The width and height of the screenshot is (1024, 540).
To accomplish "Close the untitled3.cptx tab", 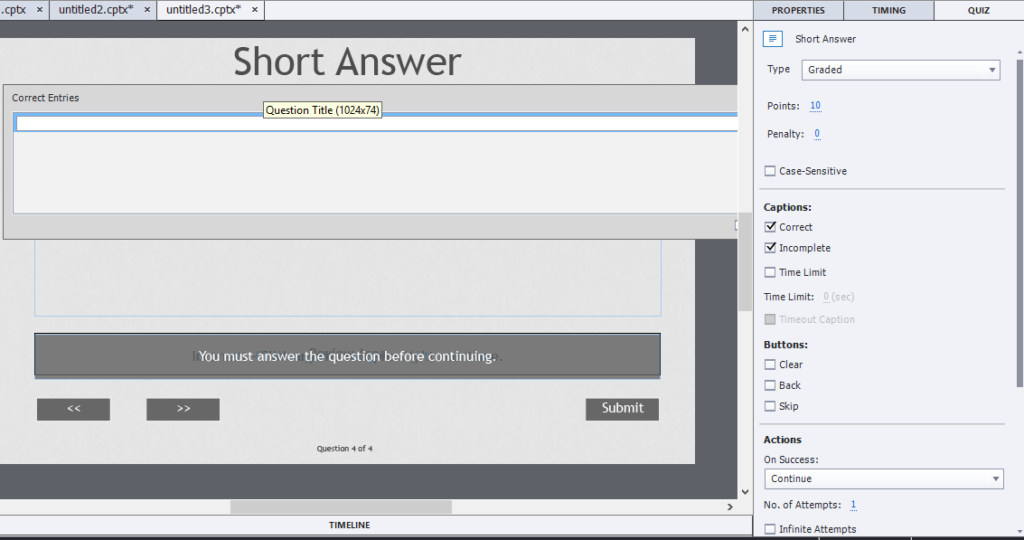I will [x=255, y=10].
